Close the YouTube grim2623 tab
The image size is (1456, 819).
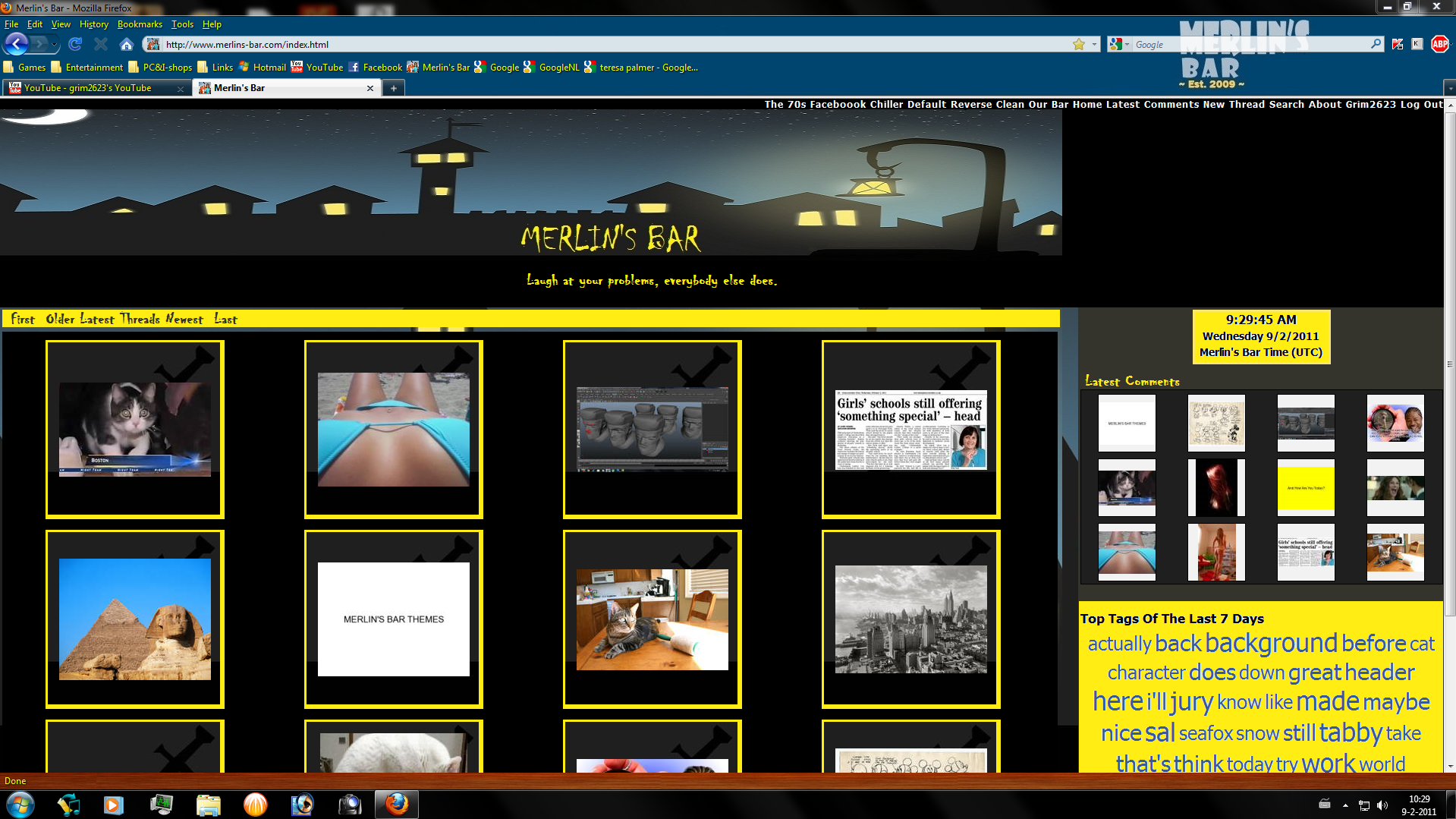181,88
